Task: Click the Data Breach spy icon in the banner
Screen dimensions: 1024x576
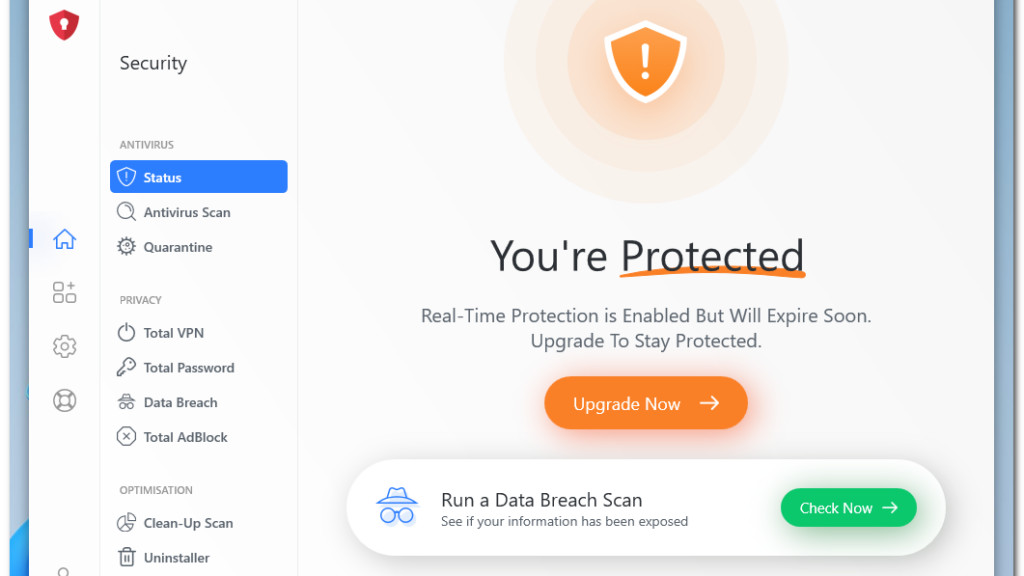Action: tap(396, 506)
